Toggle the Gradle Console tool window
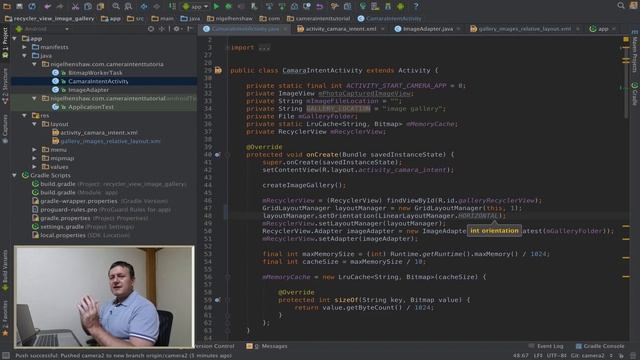 click(600, 346)
